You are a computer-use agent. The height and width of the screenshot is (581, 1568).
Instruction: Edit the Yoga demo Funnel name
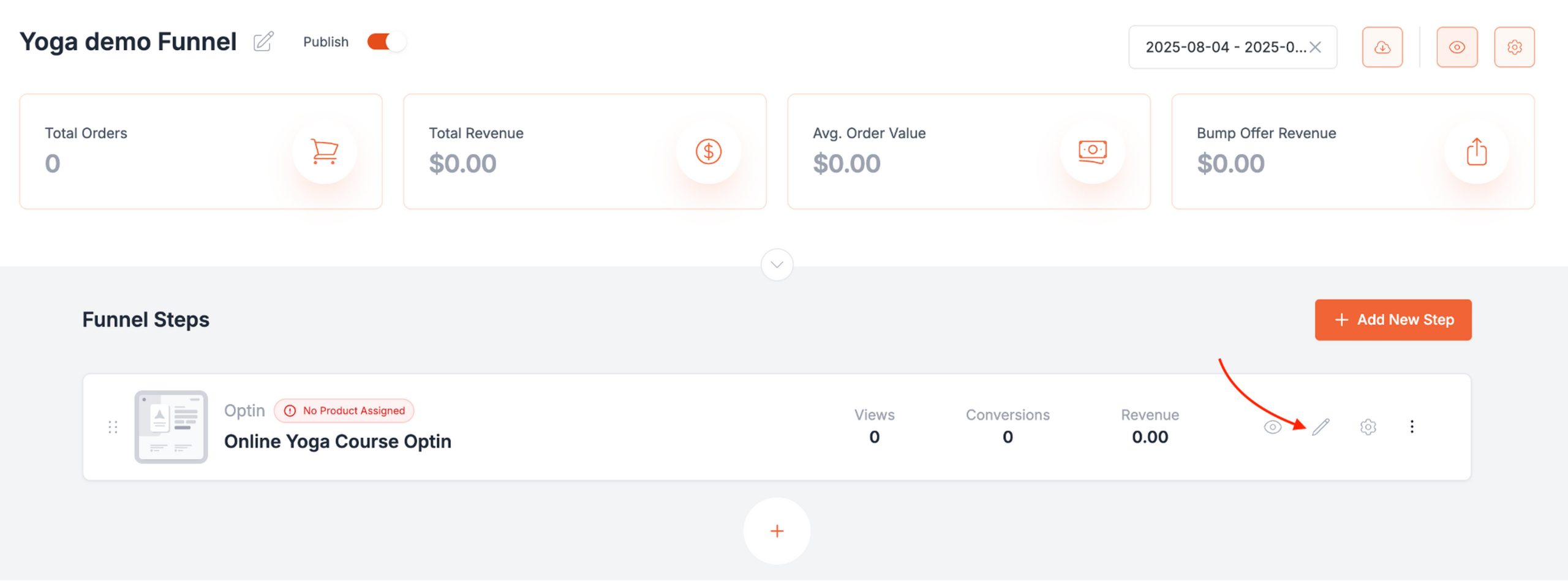[x=263, y=42]
